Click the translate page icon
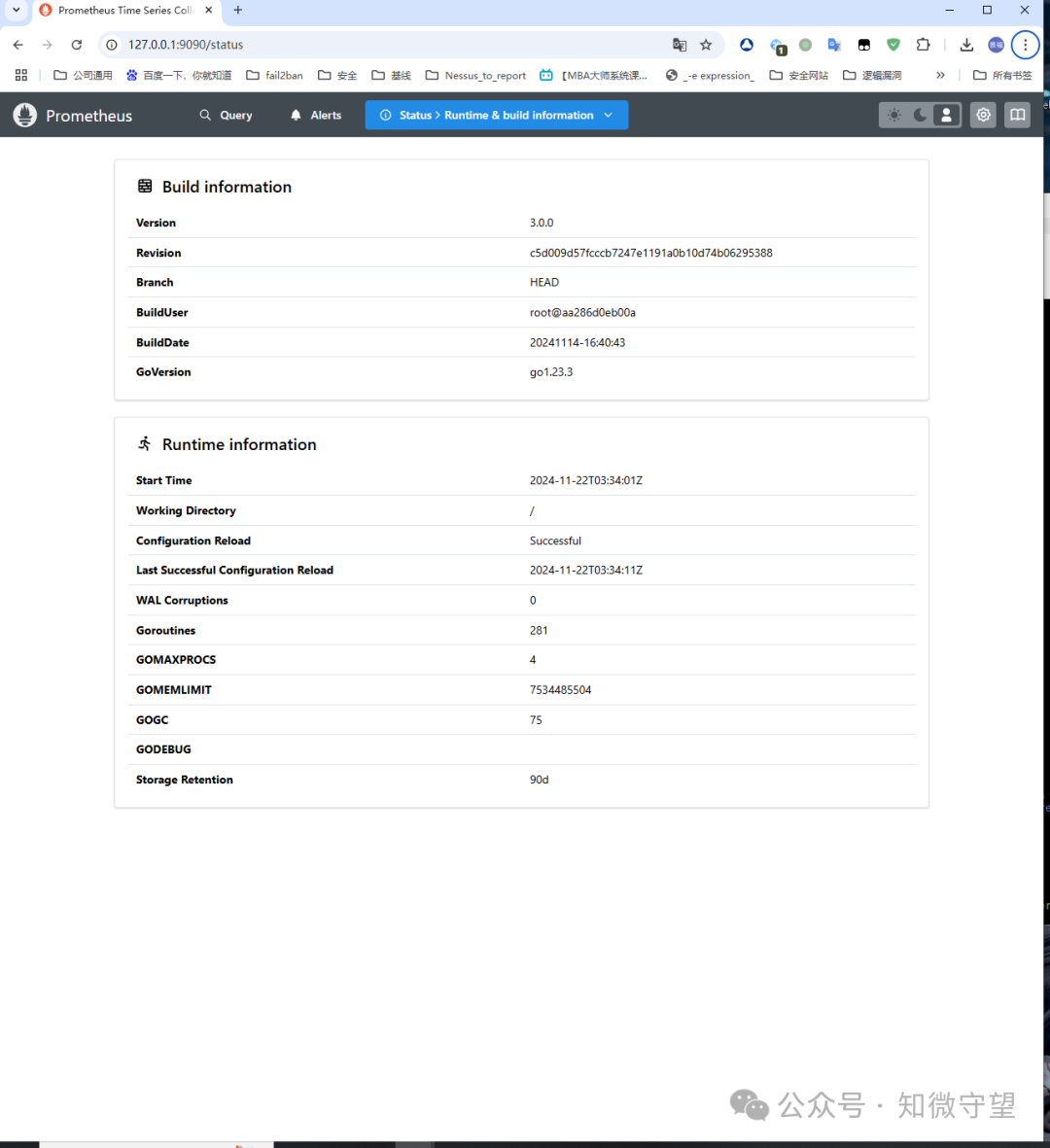The image size is (1050, 1148). click(x=680, y=45)
